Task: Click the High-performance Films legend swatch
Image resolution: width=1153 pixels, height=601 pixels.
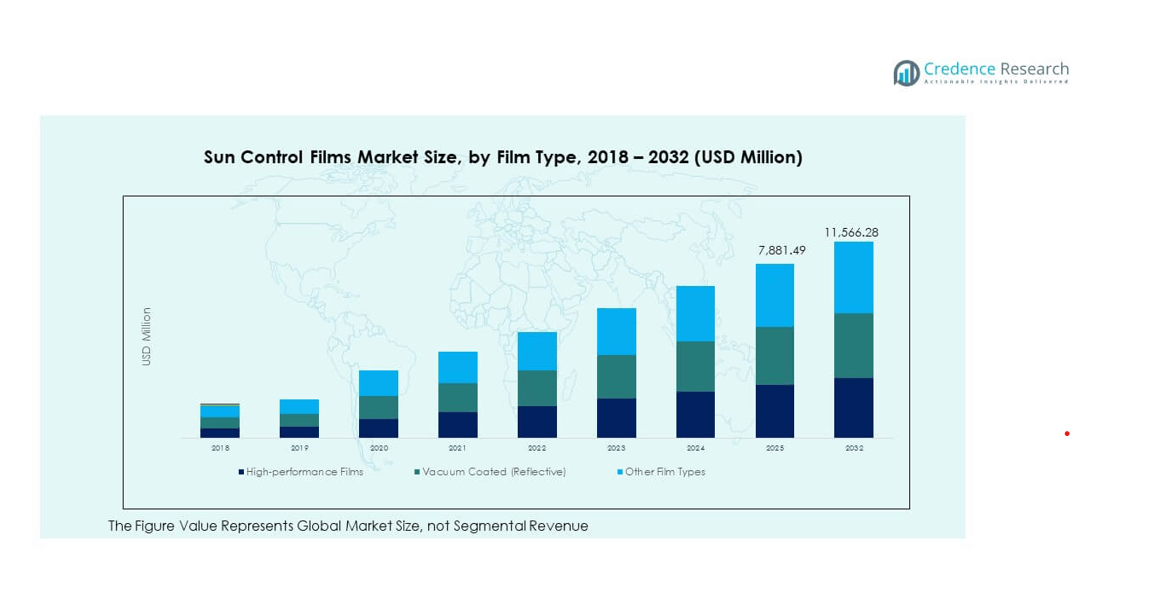Action: pos(241,472)
